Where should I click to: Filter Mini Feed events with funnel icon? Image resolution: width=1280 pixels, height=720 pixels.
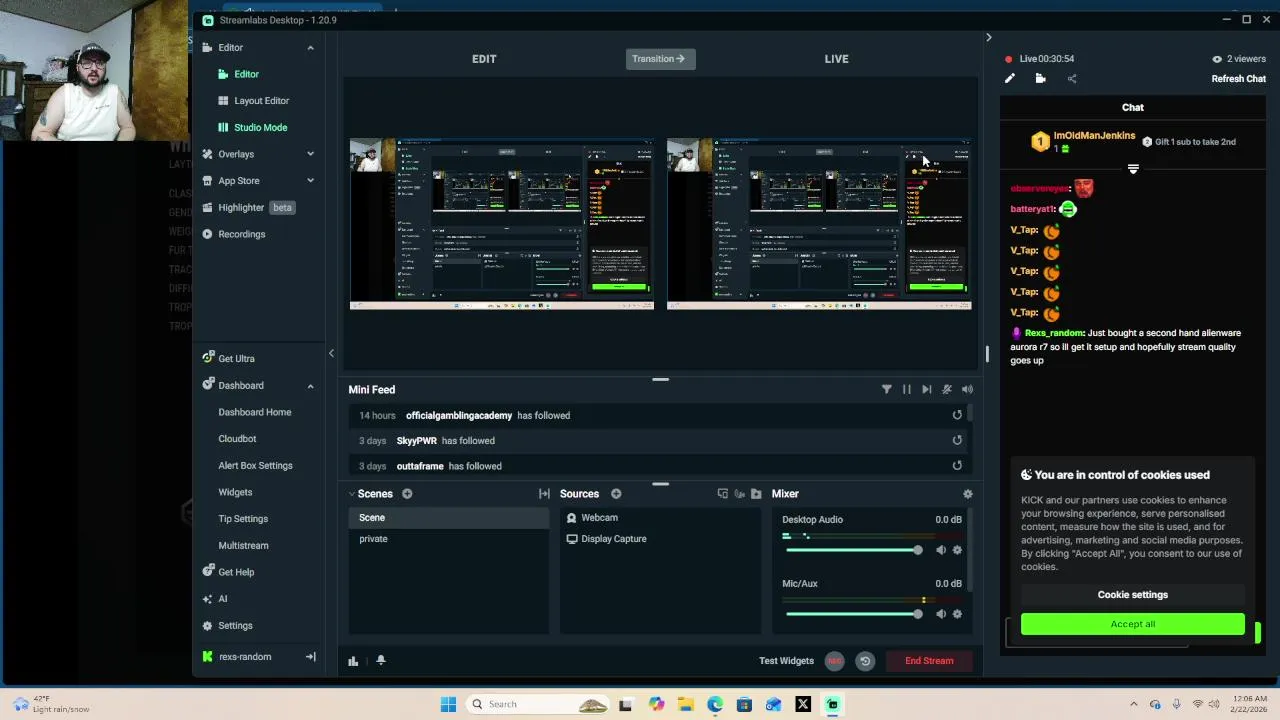[x=886, y=390]
